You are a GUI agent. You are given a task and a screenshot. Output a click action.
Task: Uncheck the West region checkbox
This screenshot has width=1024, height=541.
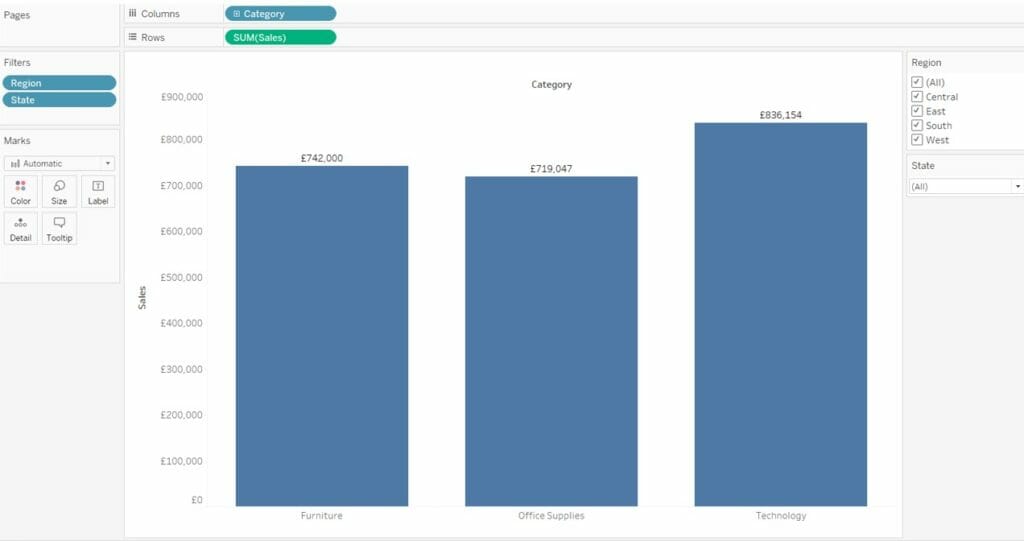(917, 140)
